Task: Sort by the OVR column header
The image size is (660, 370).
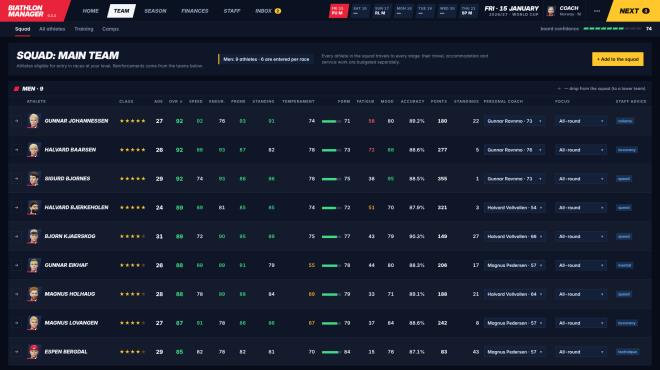Action: [x=176, y=101]
